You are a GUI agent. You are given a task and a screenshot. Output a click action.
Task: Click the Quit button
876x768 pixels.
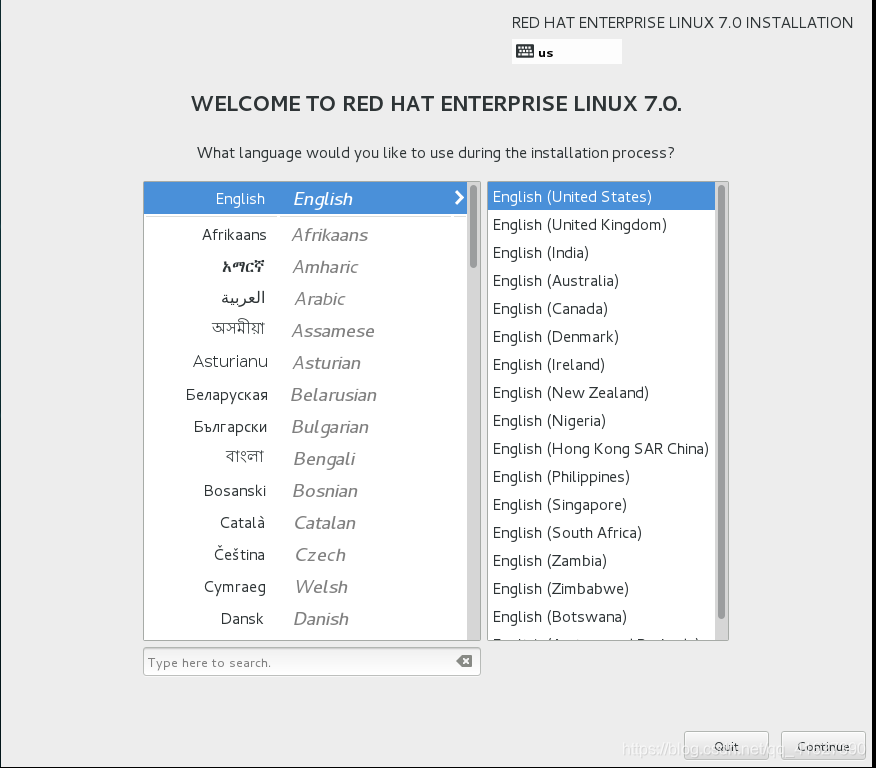click(x=726, y=746)
